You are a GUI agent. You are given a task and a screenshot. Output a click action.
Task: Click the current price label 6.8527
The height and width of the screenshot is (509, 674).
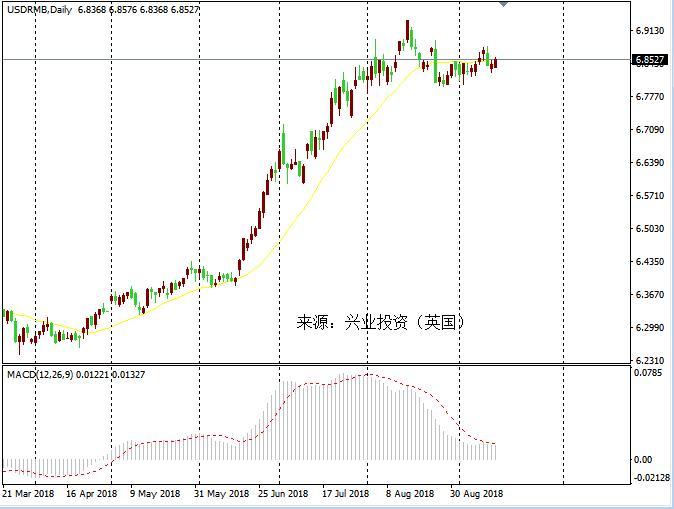[650, 60]
